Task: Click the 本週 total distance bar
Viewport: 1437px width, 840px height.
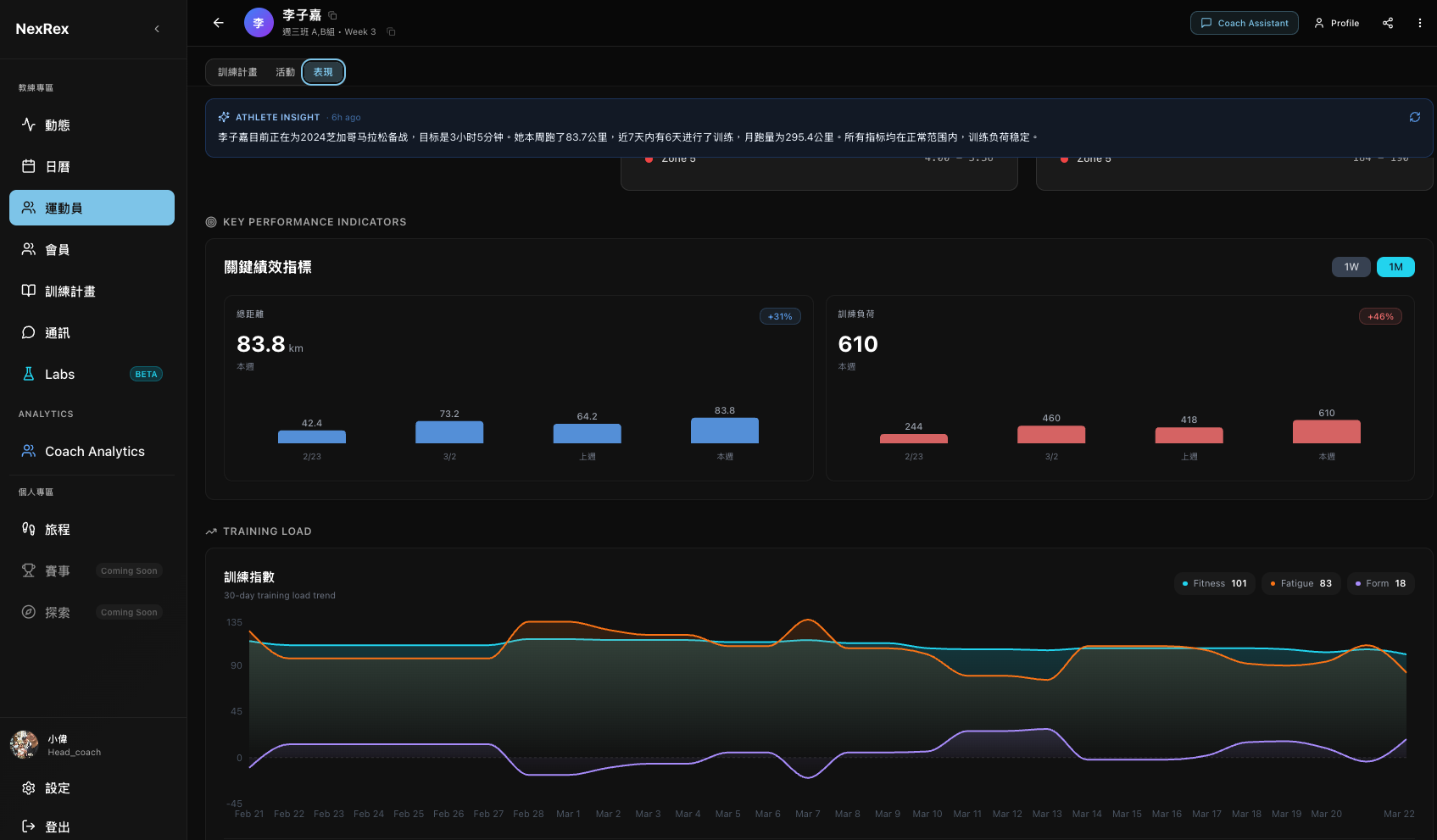Action: pos(725,431)
